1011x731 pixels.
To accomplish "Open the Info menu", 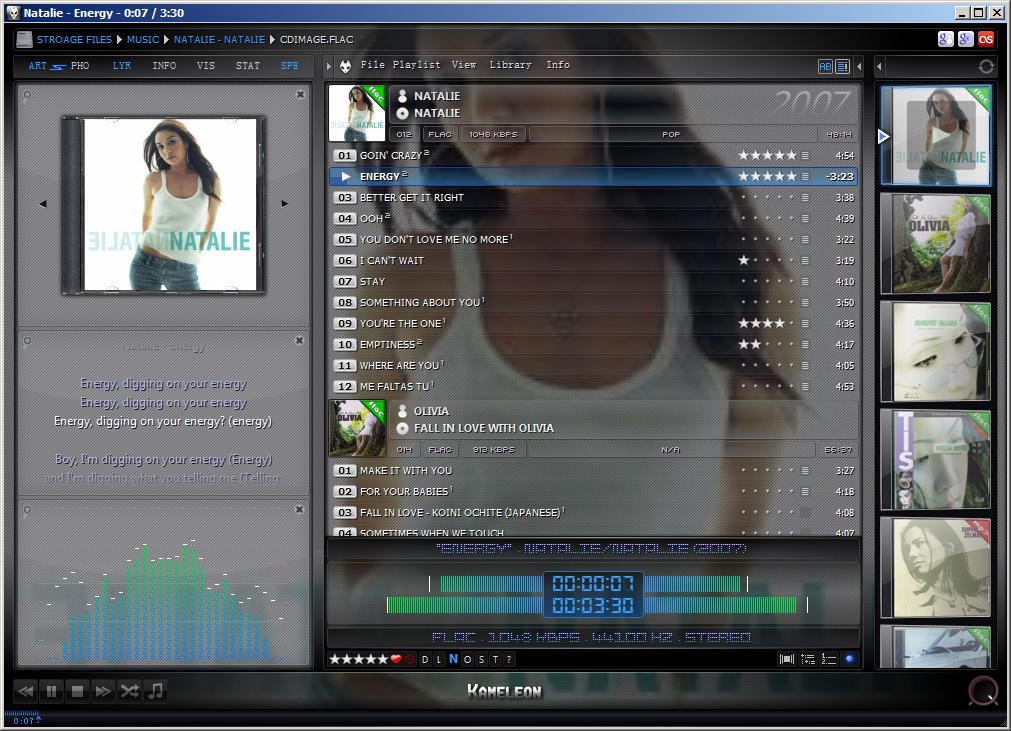I will [558, 65].
